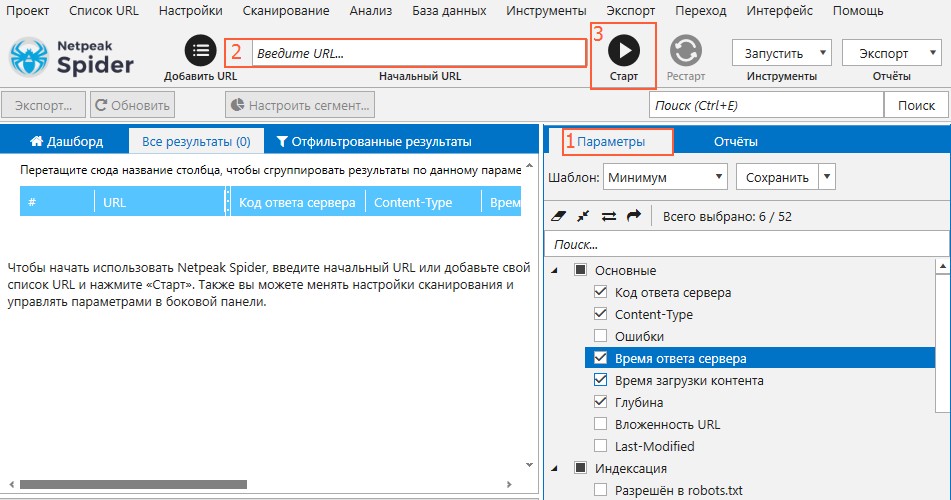Click the Start play icon

[x=625, y=50]
